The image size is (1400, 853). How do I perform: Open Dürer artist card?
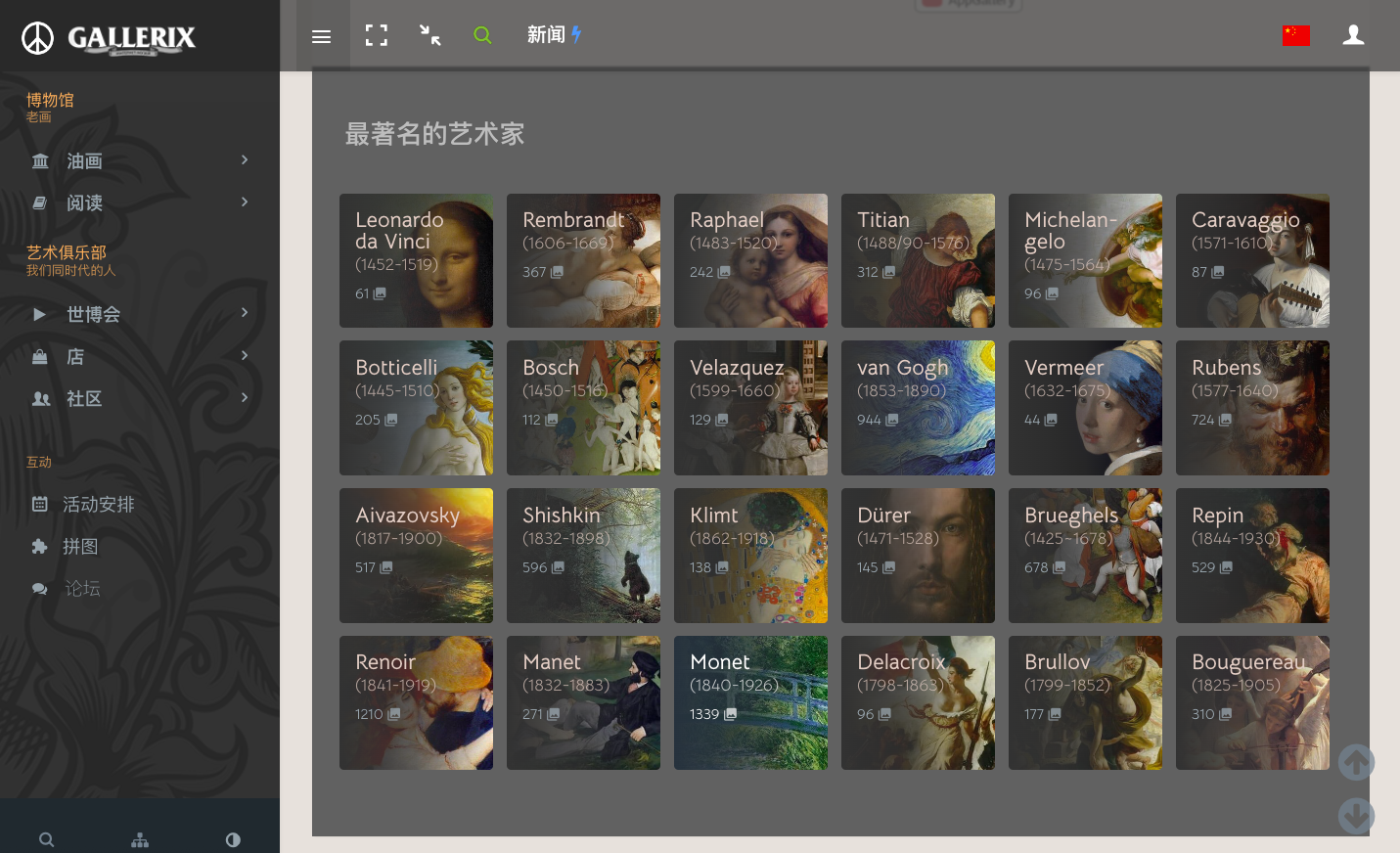coord(918,556)
